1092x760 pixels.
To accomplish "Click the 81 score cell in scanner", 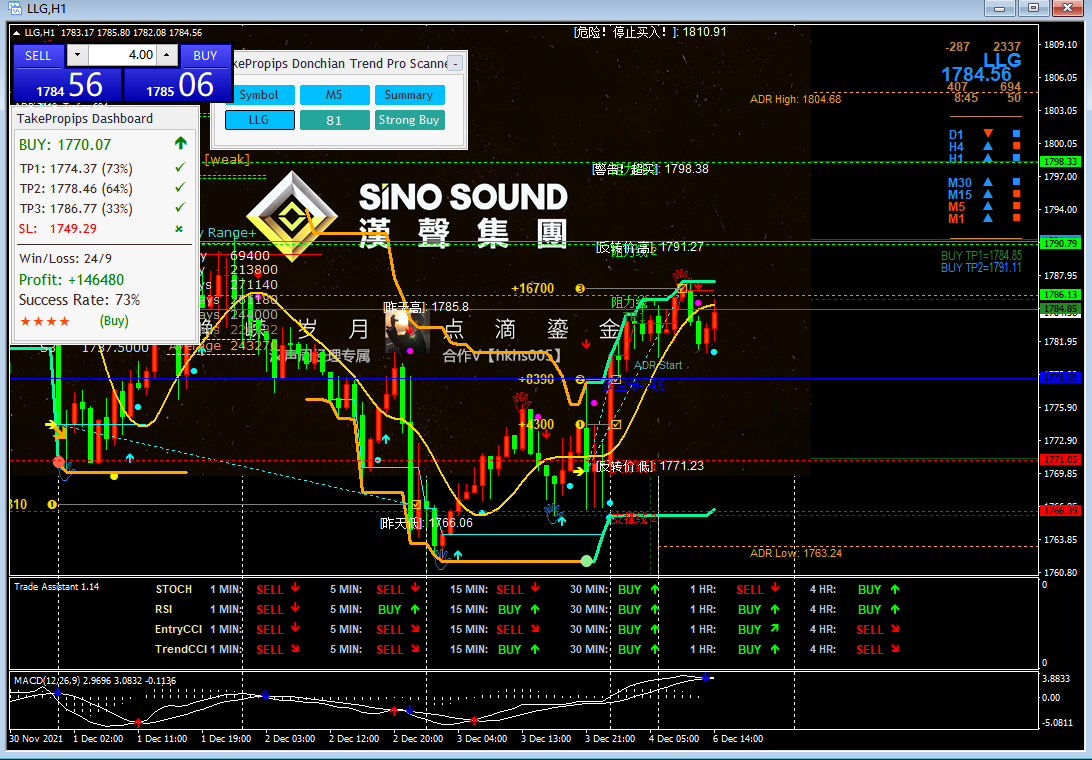I will point(334,120).
